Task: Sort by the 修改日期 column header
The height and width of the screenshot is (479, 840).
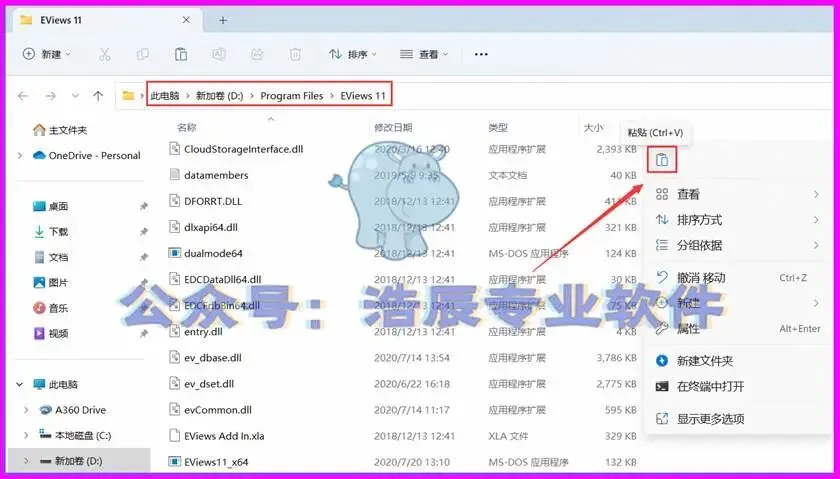Action: 393,128
